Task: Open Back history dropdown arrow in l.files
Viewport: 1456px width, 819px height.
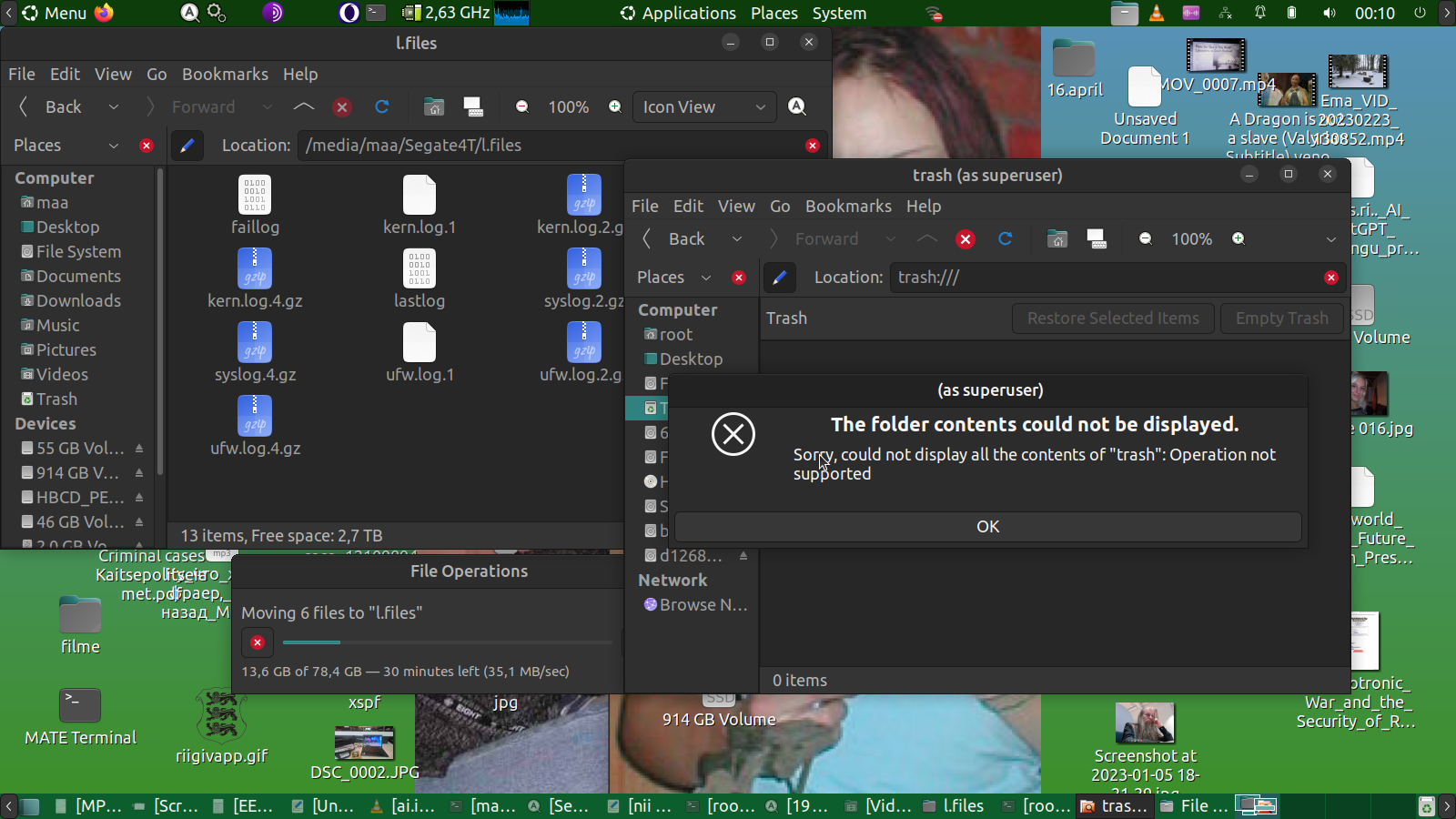Action: (114, 107)
